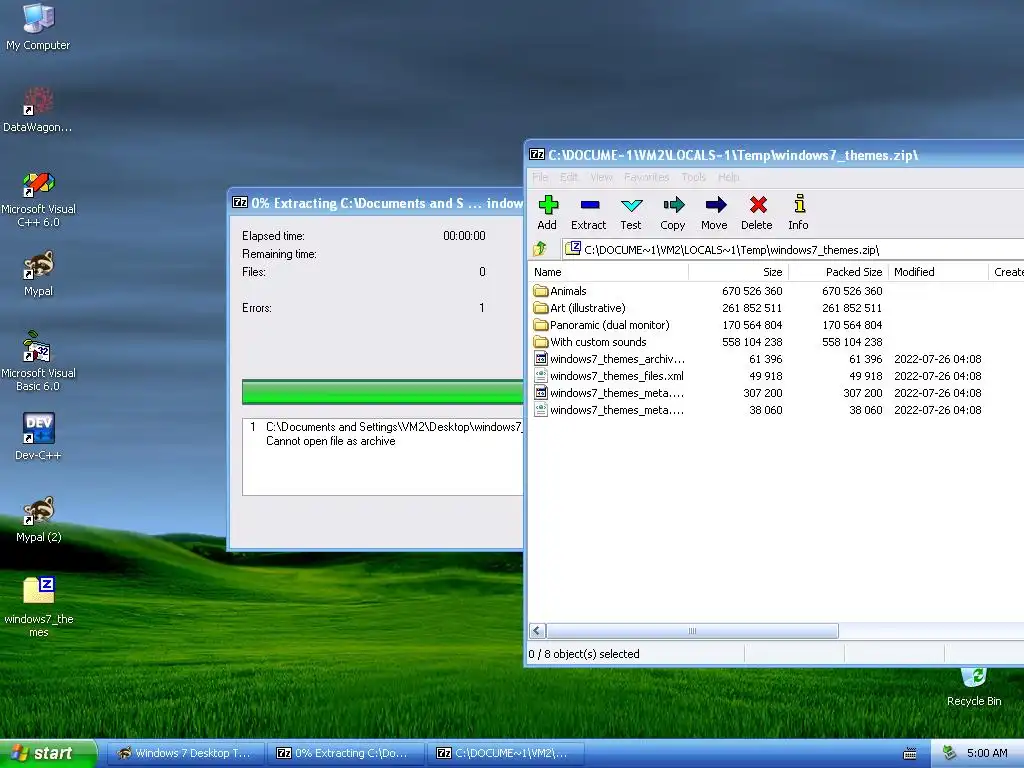Select windows7_themes_archiv... file
The image size is (1024, 768).
pos(609,359)
